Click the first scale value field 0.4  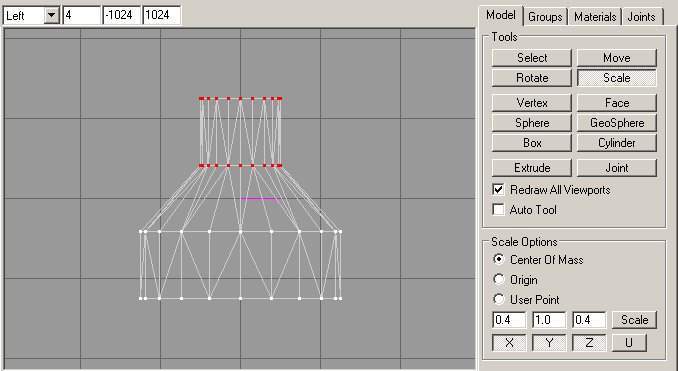(x=509, y=320)
